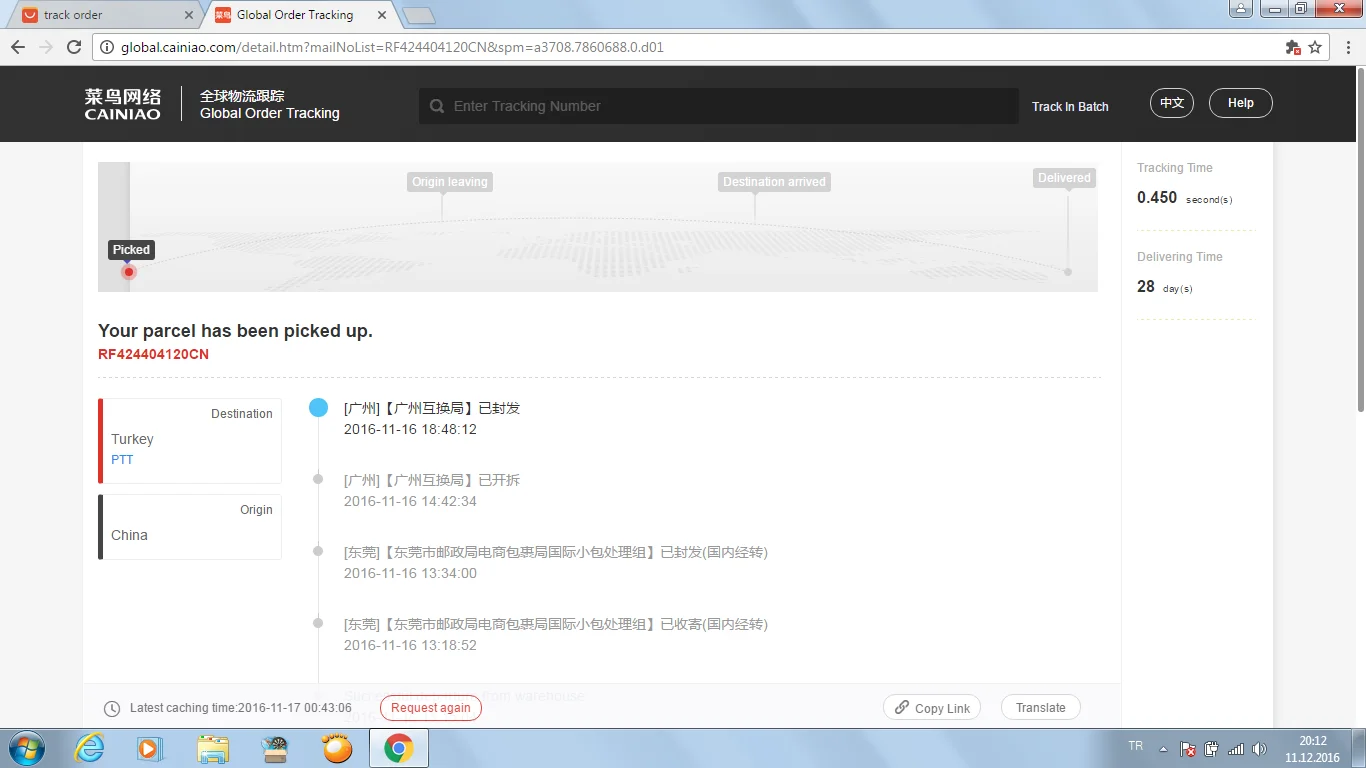Open a new browser tab
The height and width of the screenshot is (768, 1366).
point(419,15)
